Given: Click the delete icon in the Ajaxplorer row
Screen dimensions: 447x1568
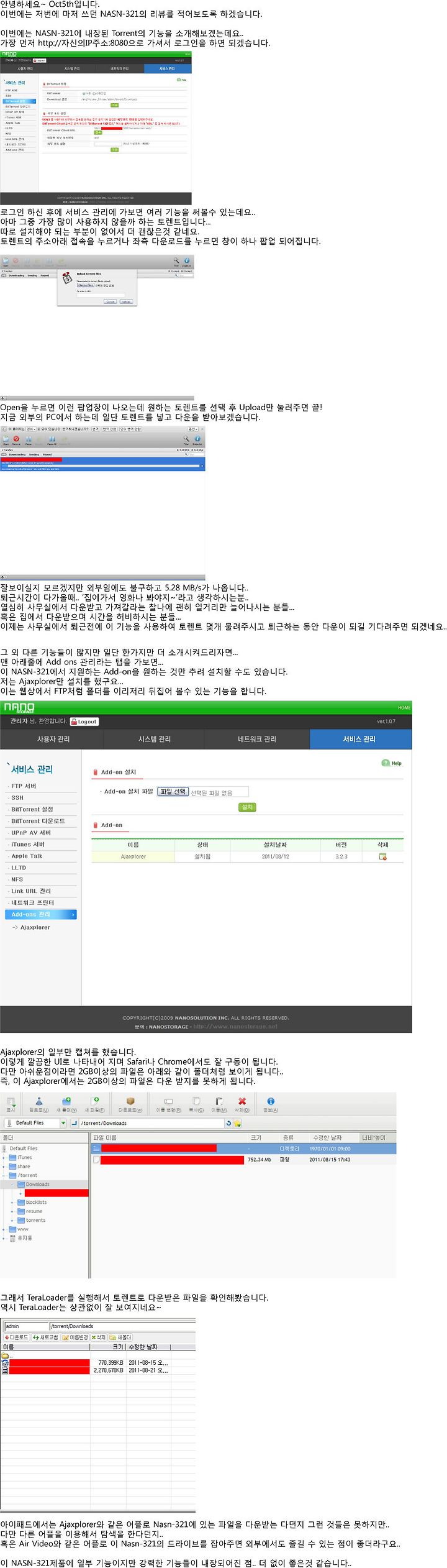Looking at the screenshot, I should tap(382, 856).
